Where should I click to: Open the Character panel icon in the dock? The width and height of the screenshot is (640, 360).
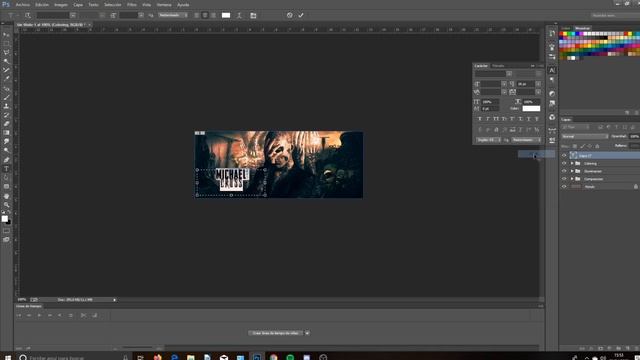click(552, 70)
